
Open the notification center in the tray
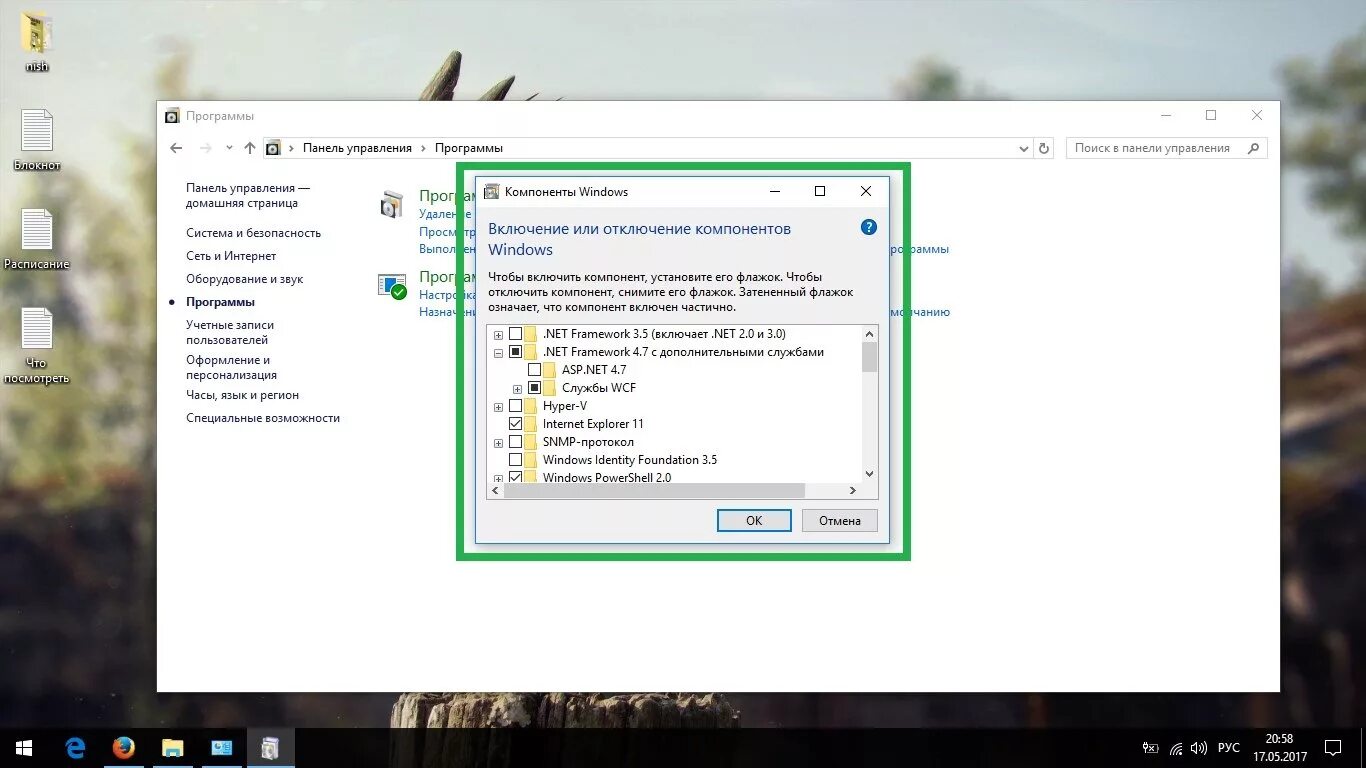[x=1332, y=748]
